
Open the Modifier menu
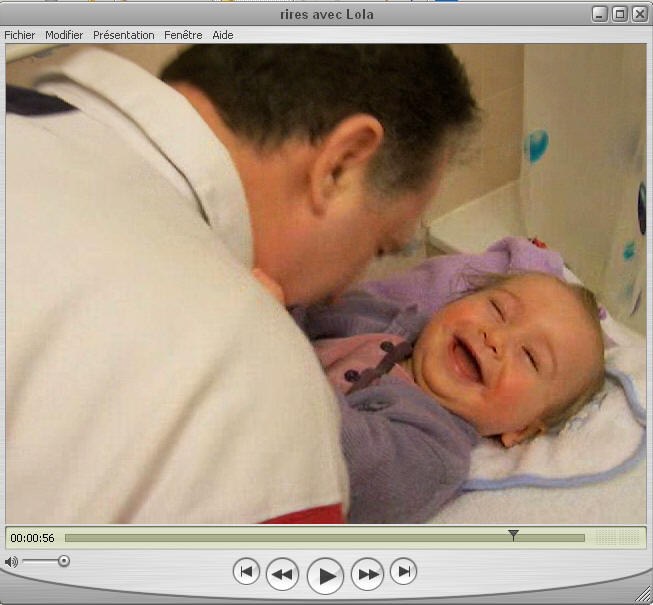[x=64, y=35]
